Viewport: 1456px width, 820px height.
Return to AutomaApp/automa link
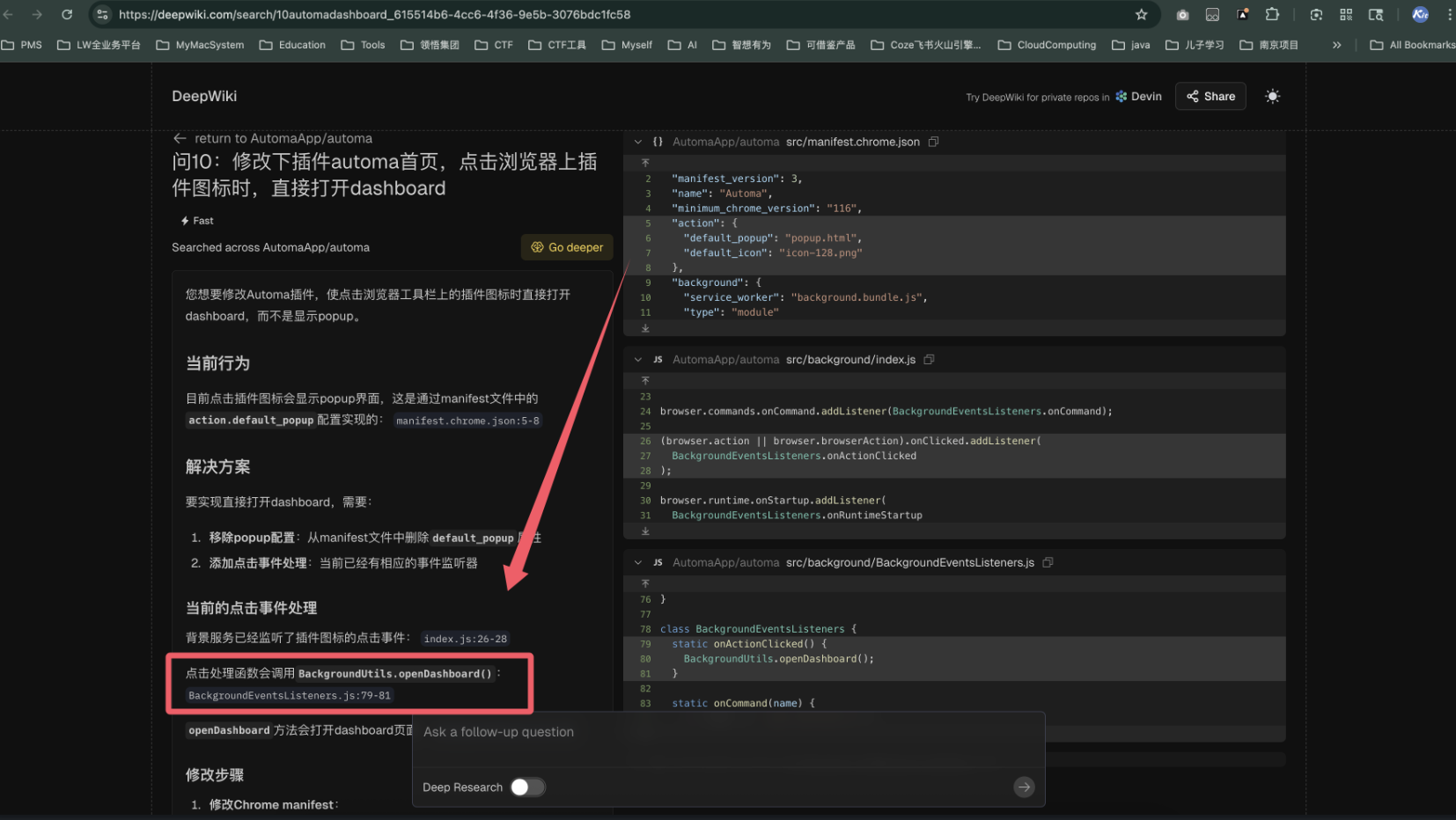pyautogui.click(x=273, y=138)
